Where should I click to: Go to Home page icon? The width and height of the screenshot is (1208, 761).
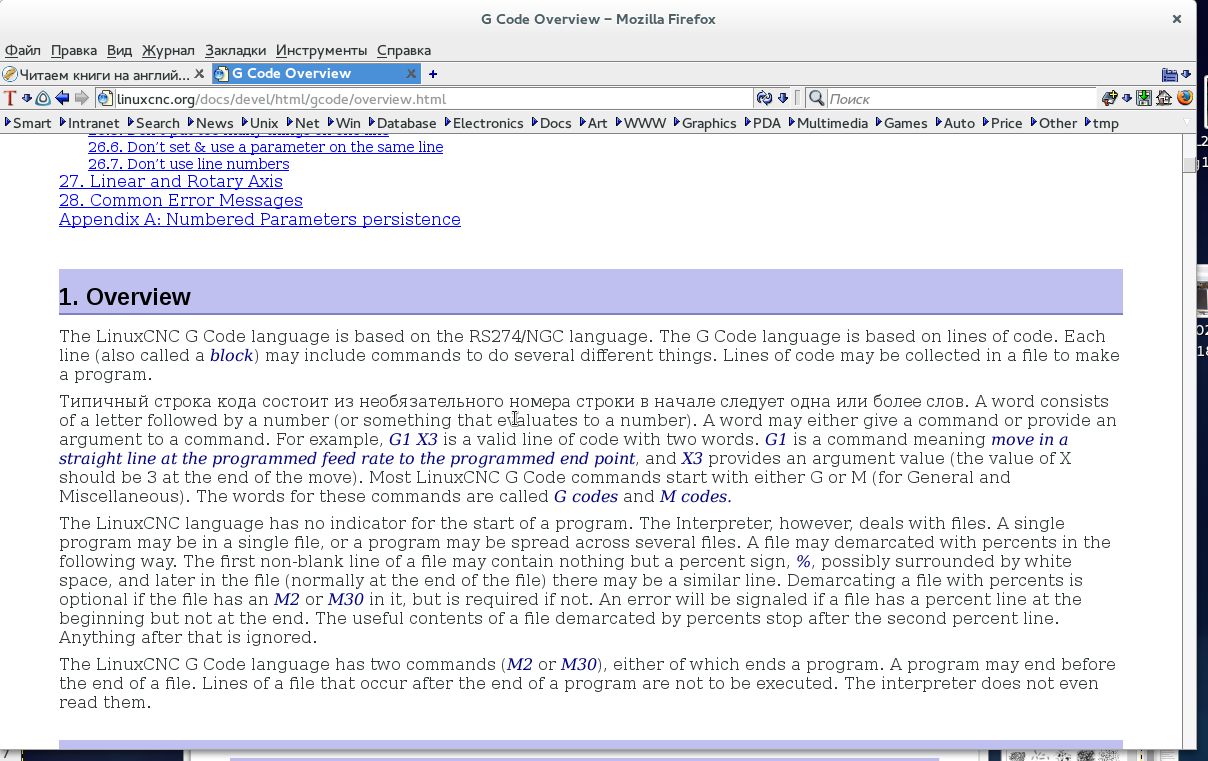[x=1164, y=98]
